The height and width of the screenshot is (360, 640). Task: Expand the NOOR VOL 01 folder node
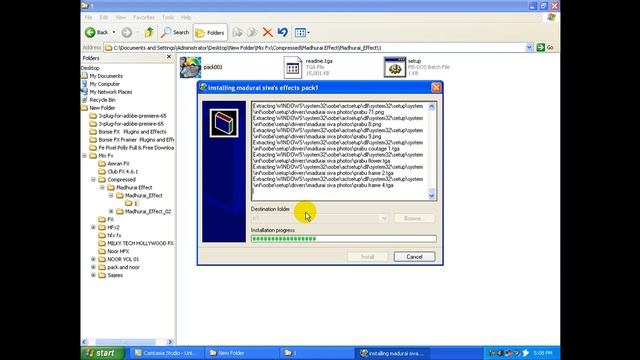[93, 259]
